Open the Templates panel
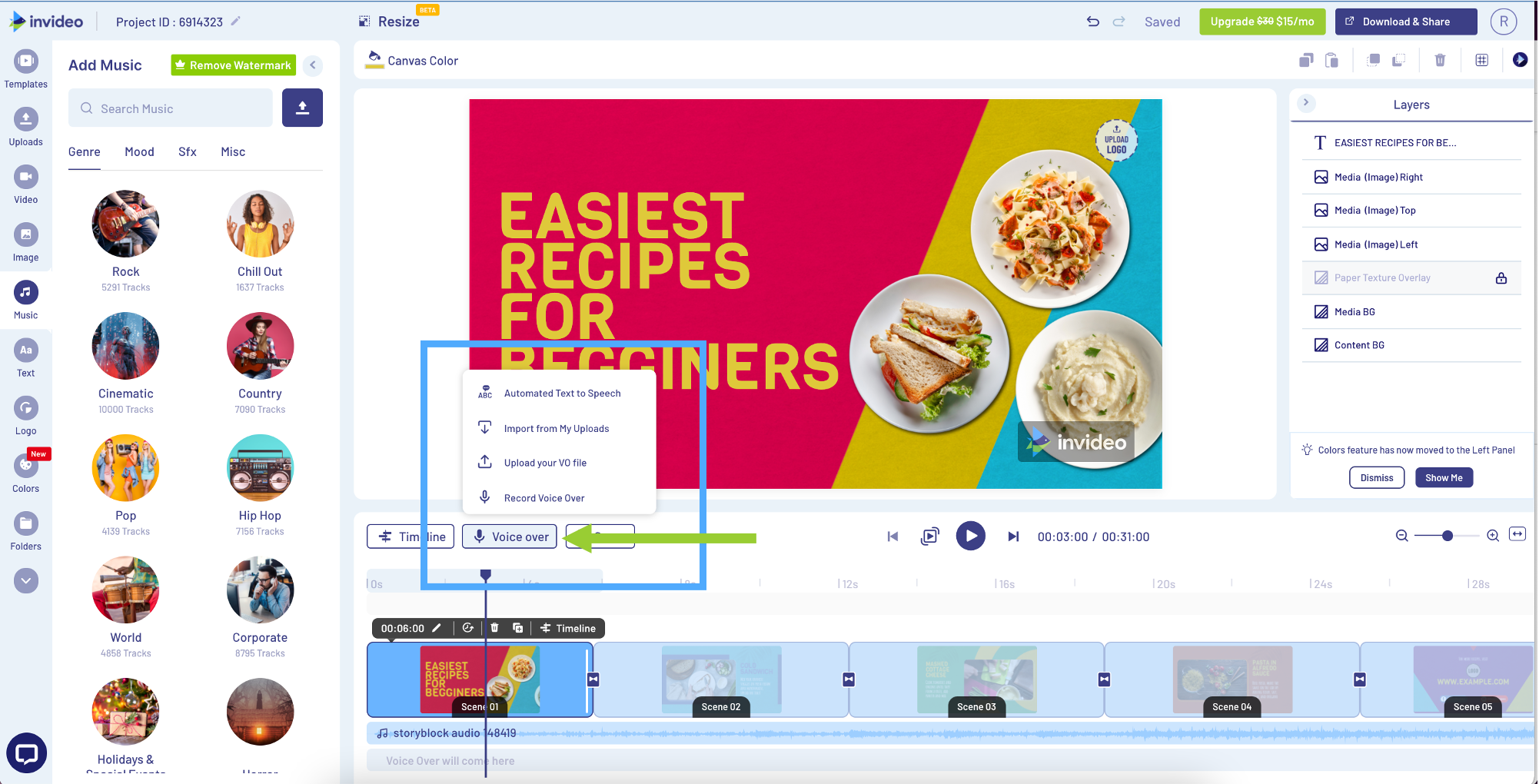Image resolution: width=1539 pixels, height=784 pixels. point(25,69)
